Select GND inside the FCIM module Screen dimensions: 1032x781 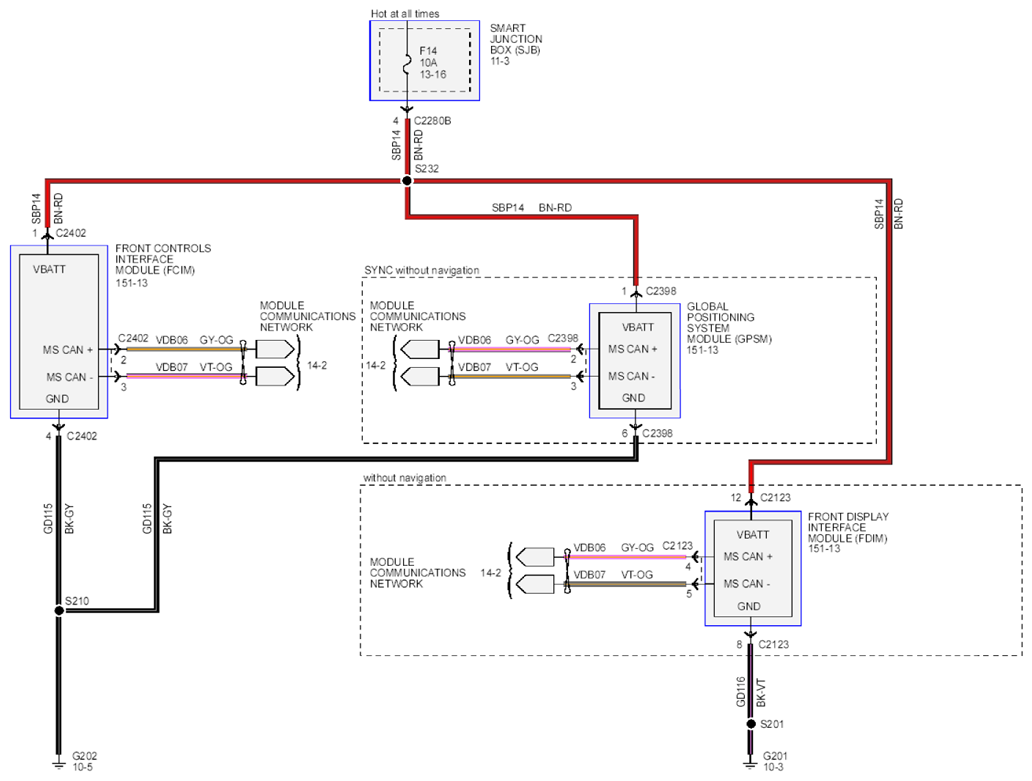(57, 399)
